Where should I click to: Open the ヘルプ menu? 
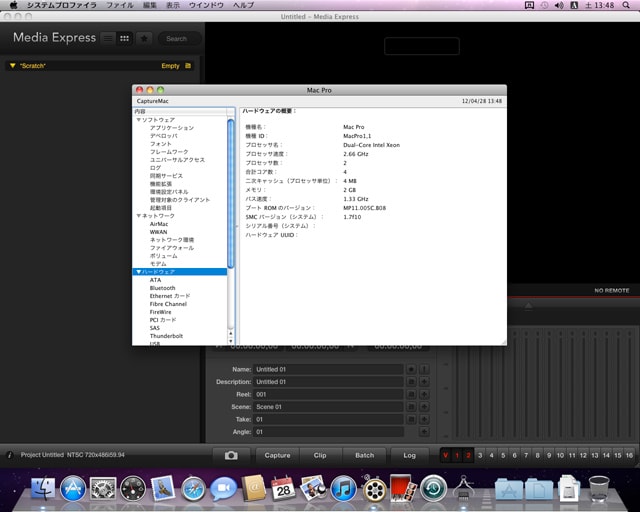tap(243, 5)
